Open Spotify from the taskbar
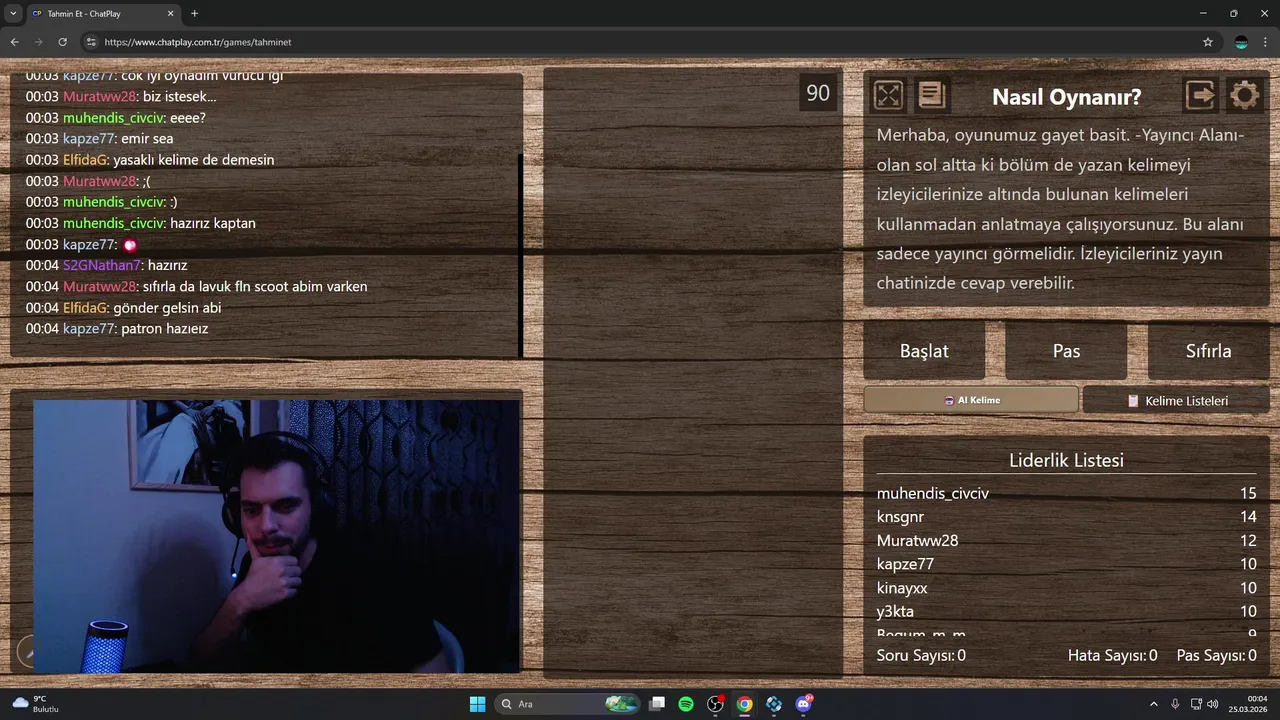Screen dimensions: 1280x720 coord(686,704)
